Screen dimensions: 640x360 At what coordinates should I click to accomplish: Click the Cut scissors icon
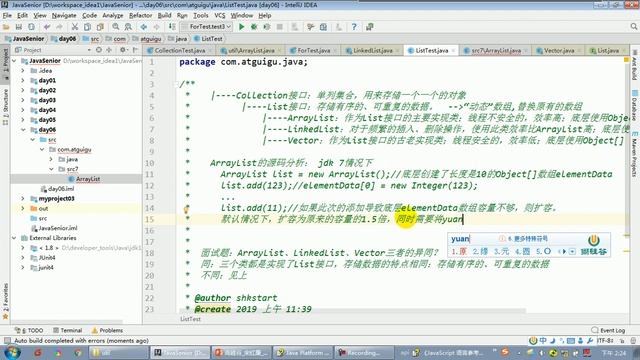75,27
